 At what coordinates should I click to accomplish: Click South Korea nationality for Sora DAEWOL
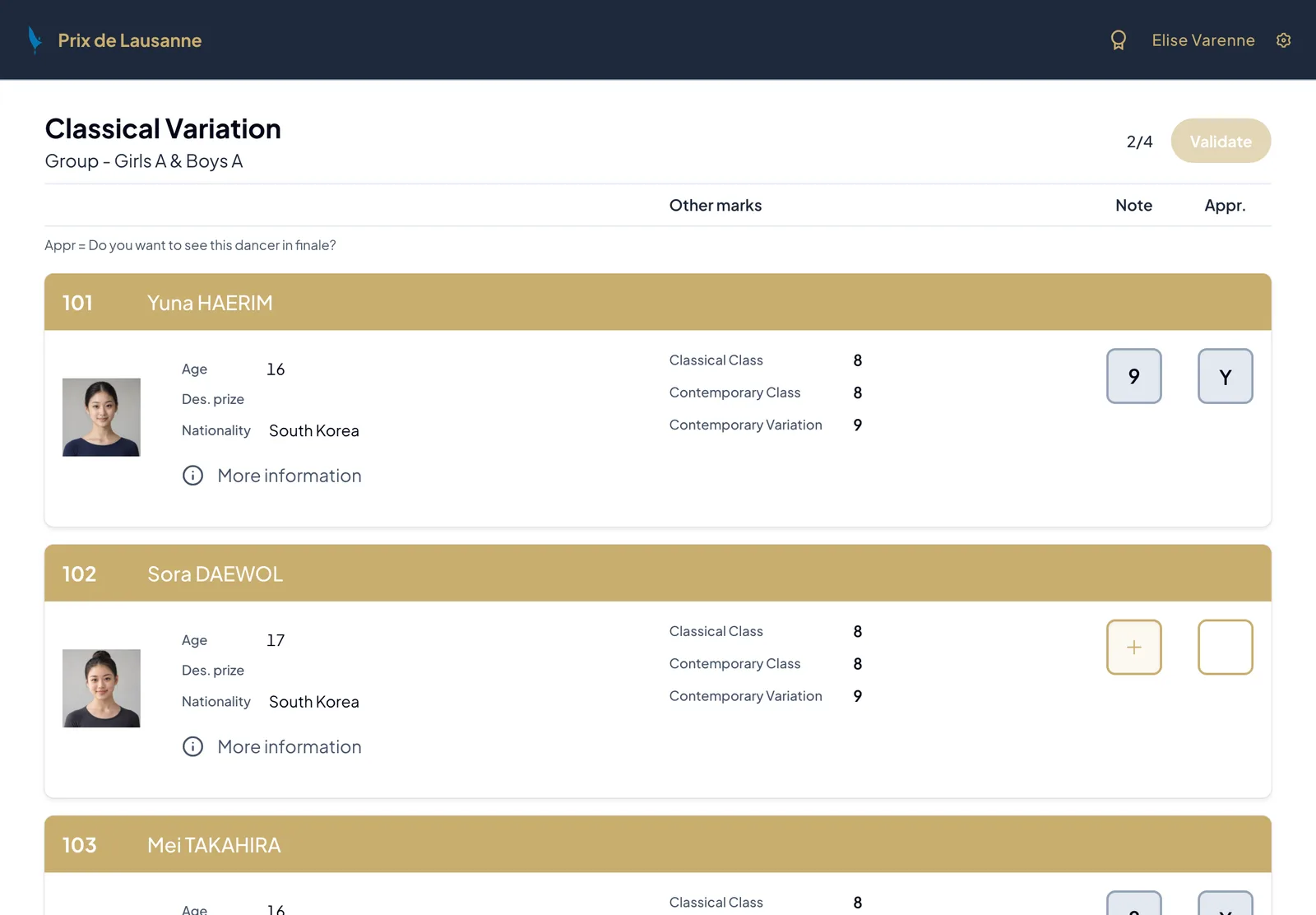pyautogui.click(x=314, y=702)
